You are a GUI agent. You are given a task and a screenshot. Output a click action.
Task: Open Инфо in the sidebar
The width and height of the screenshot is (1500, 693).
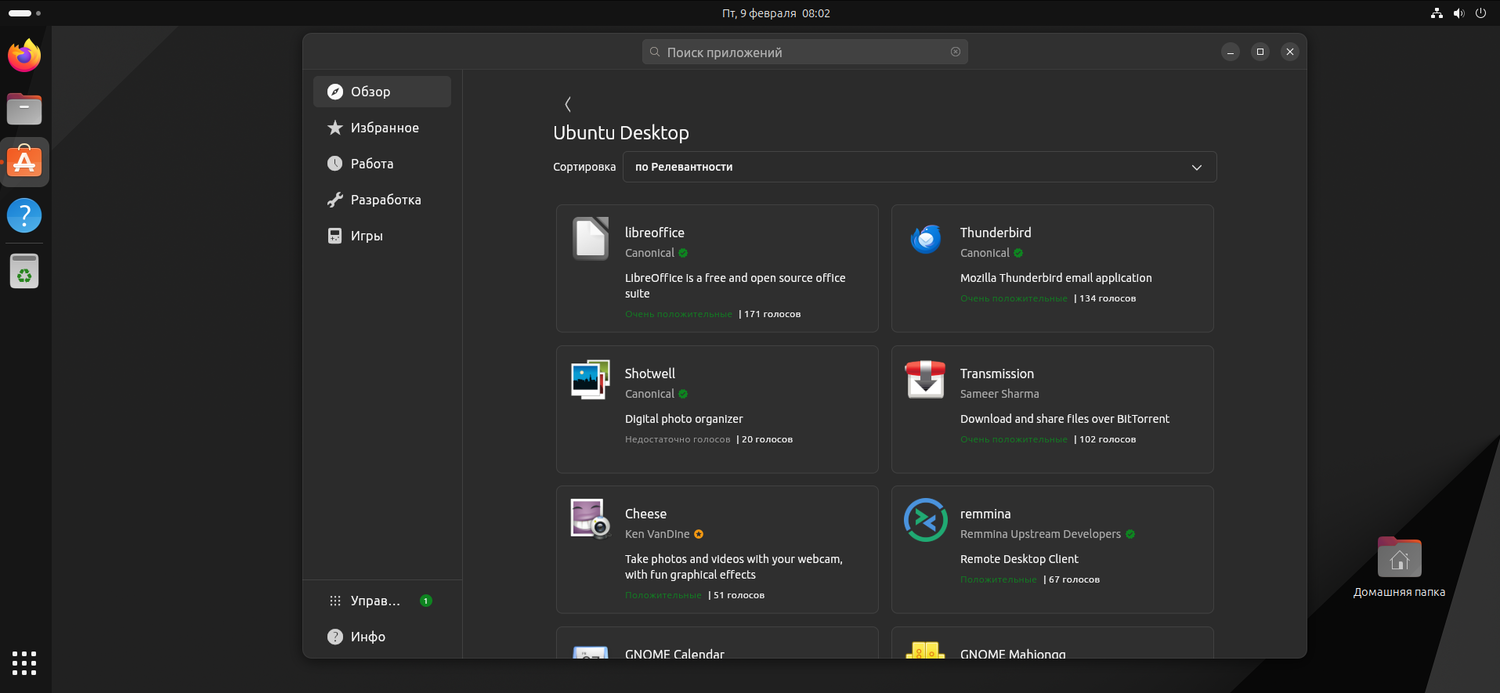(x=382, y=637)
